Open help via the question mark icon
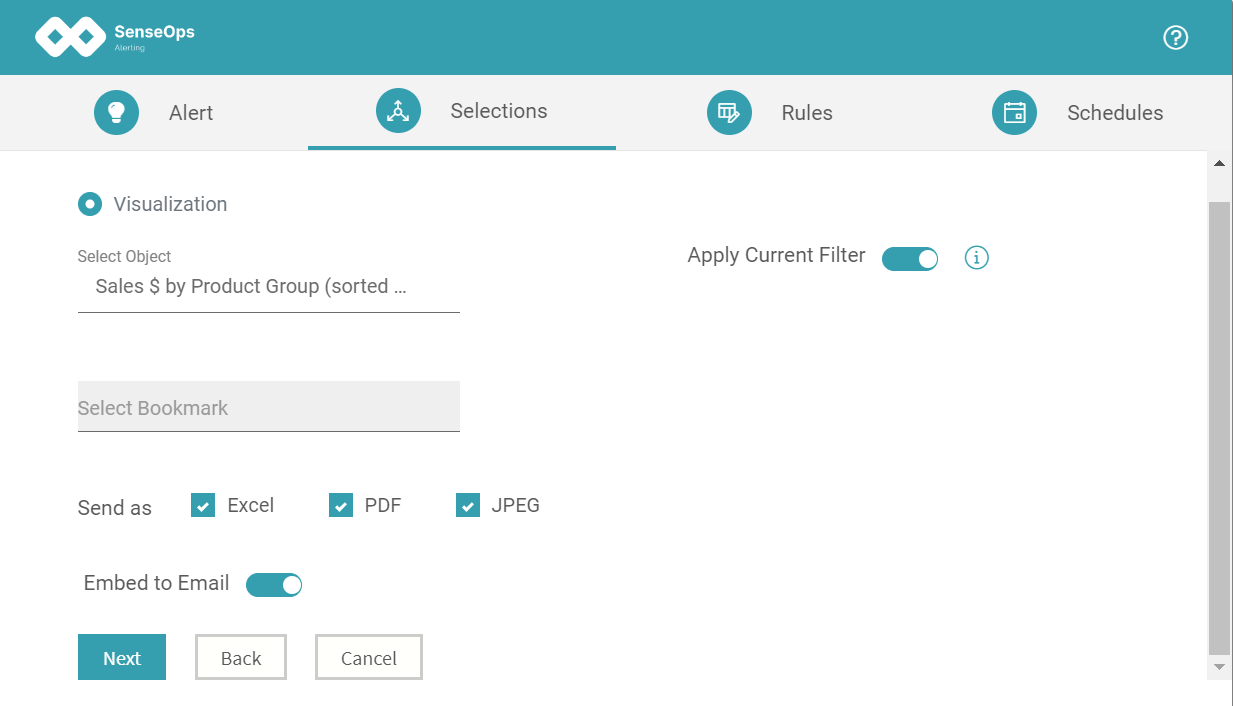Viewport: 1233px width, 706px height. click(1175, 37)
